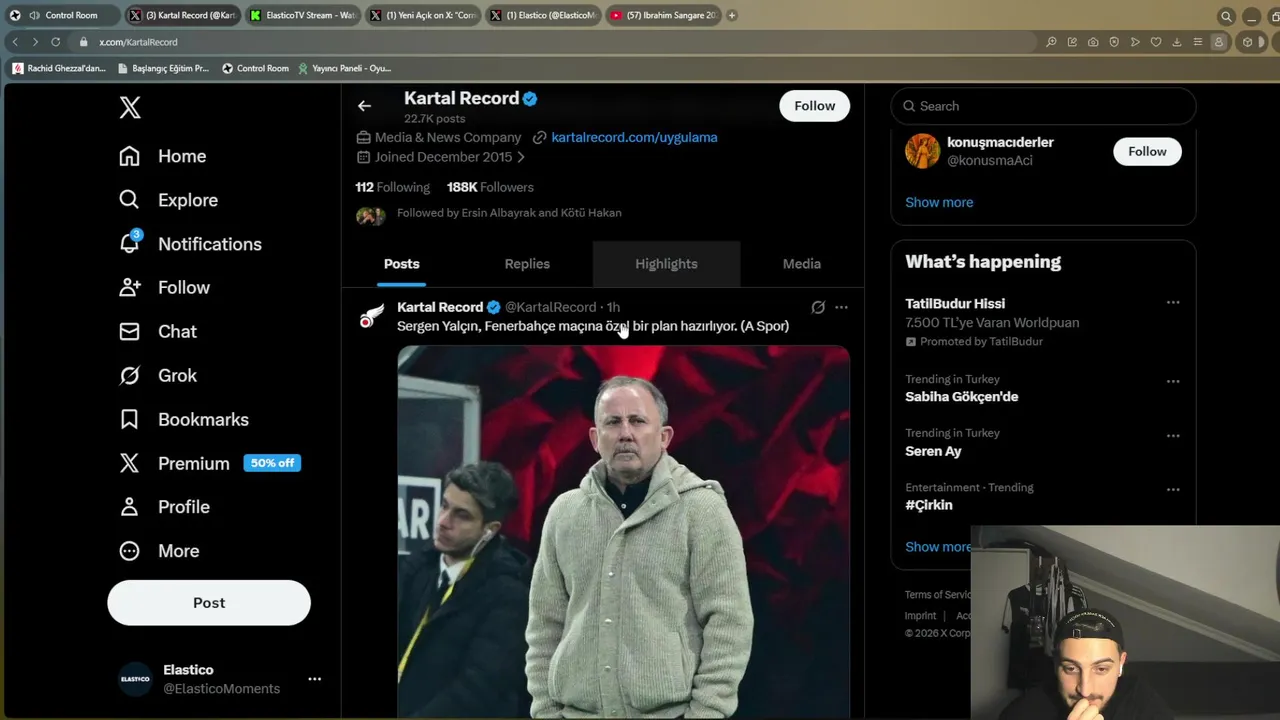Click the browser address bar
This screenshot has height=720, width=1280.
560,42
